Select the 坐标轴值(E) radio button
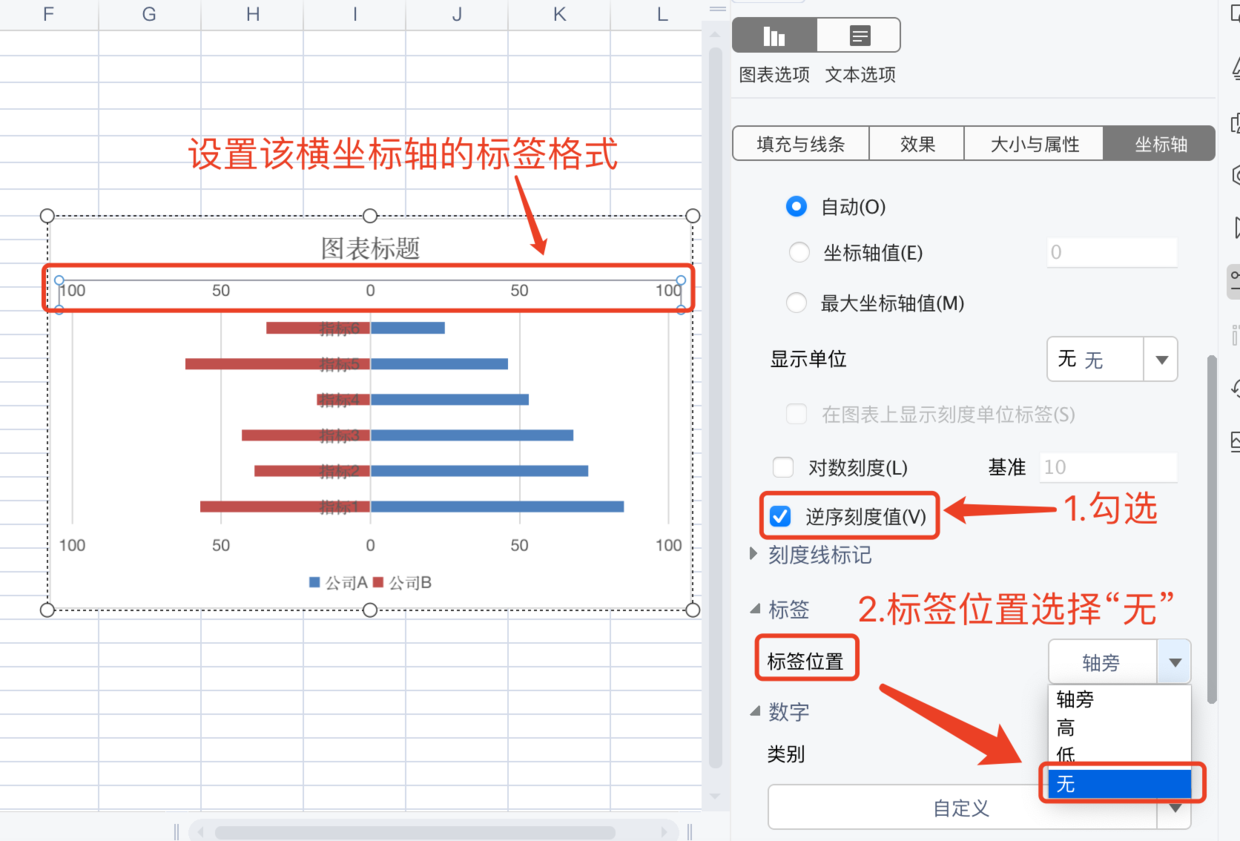This screenshot has height=841, width=1240. [798, 253]
